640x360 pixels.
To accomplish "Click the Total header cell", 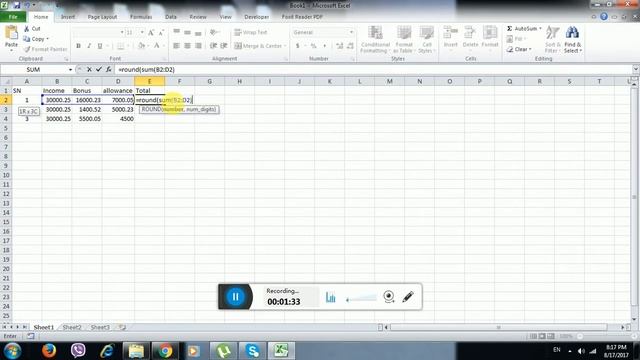I will (x=149, y=90).
